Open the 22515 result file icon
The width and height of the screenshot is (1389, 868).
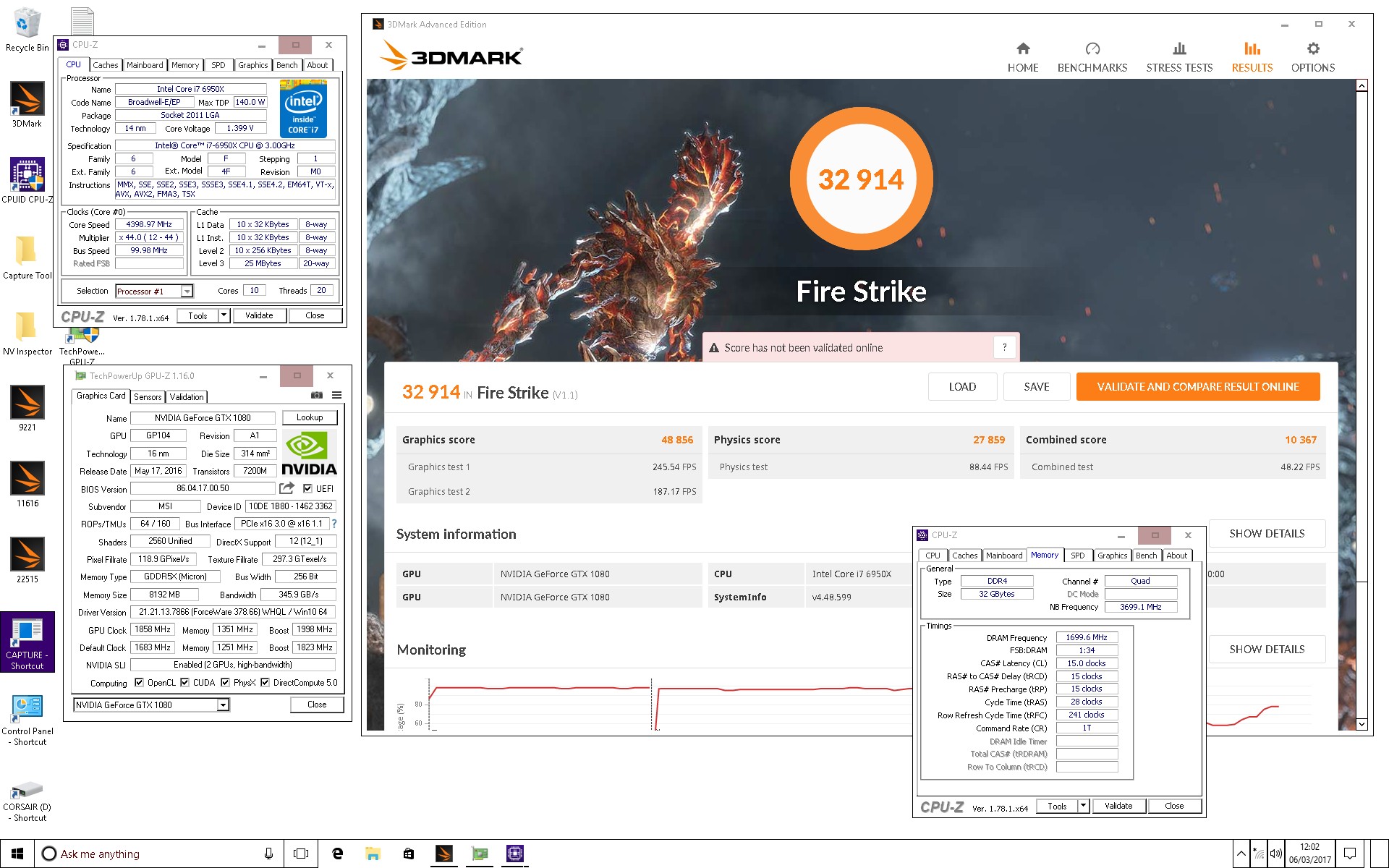pos(27,561)
